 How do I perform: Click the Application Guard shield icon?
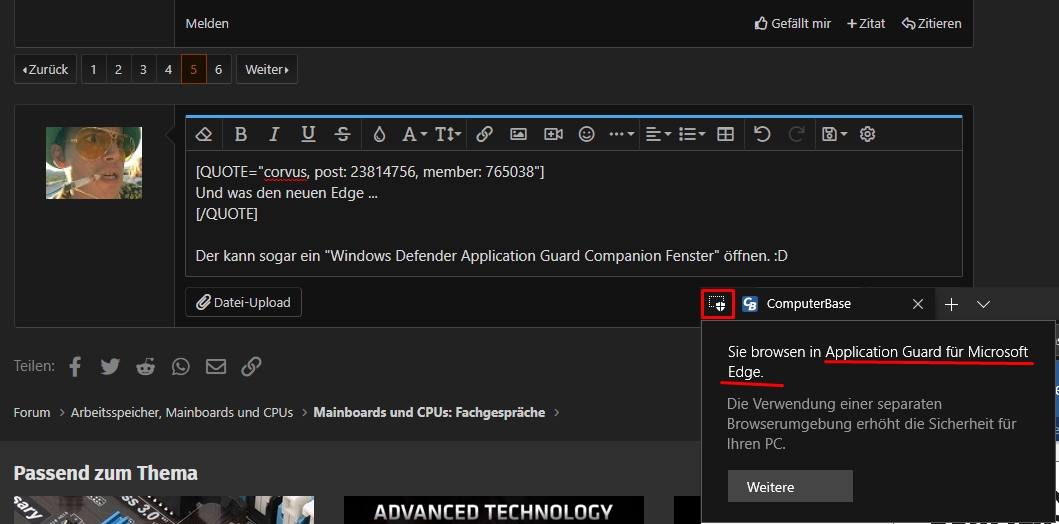[x=718, y=304]
